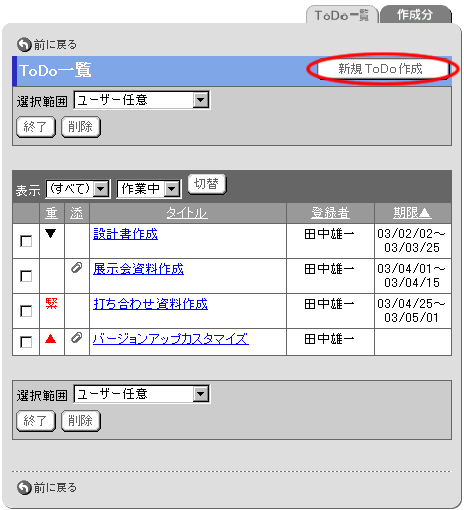The width and height of the screenshot is (464, 510).
Task: Click the red 緊 urgent marker
Action: click(x=51, y=303)
